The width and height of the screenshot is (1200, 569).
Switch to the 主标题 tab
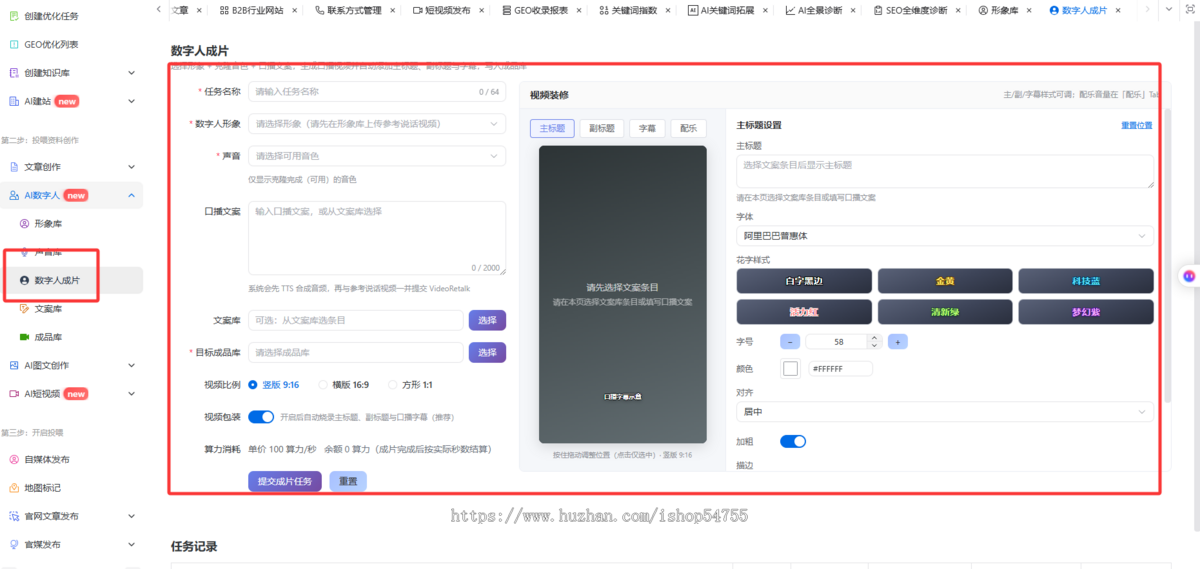[x=552, y=128]
